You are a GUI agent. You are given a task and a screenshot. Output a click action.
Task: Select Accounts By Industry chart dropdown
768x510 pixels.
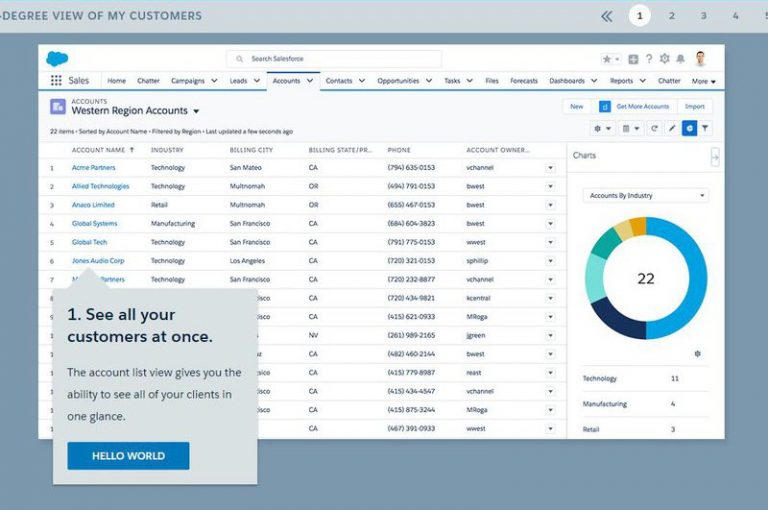[x=646, y=195]
